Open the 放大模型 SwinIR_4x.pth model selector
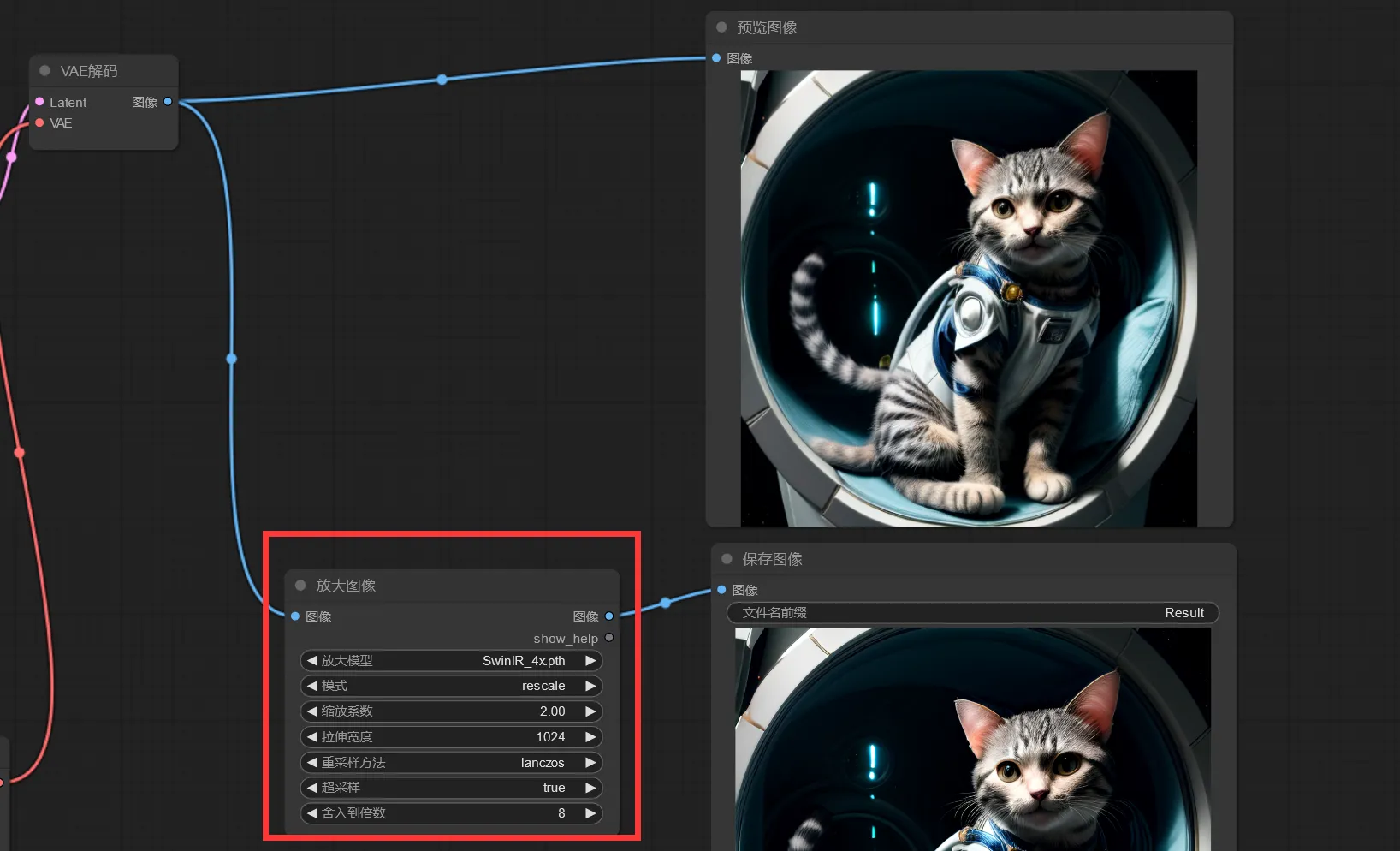This screenshot has width=1400, height=851. 452,661
